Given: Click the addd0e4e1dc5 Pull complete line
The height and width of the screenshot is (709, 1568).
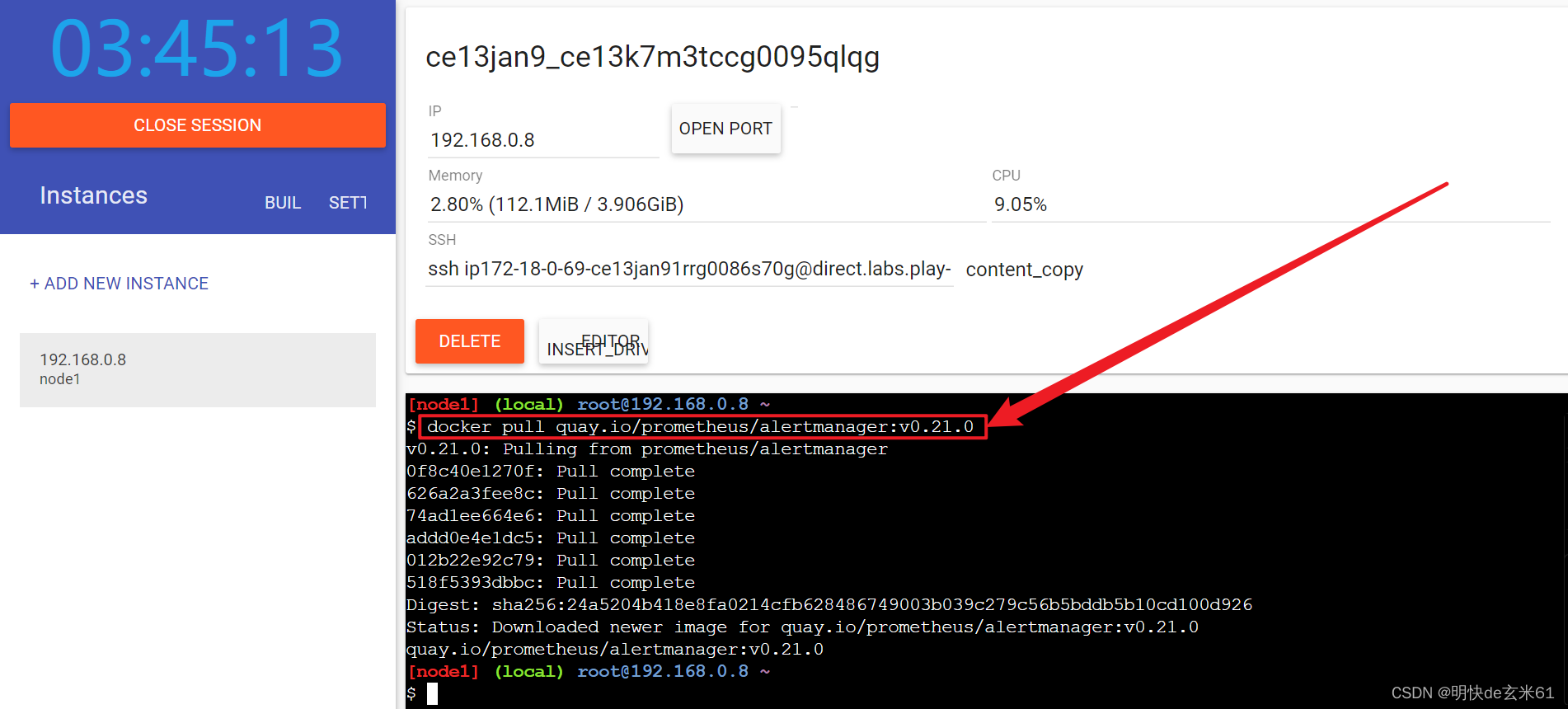Looking at the screenshot, I should coord(551,538).
